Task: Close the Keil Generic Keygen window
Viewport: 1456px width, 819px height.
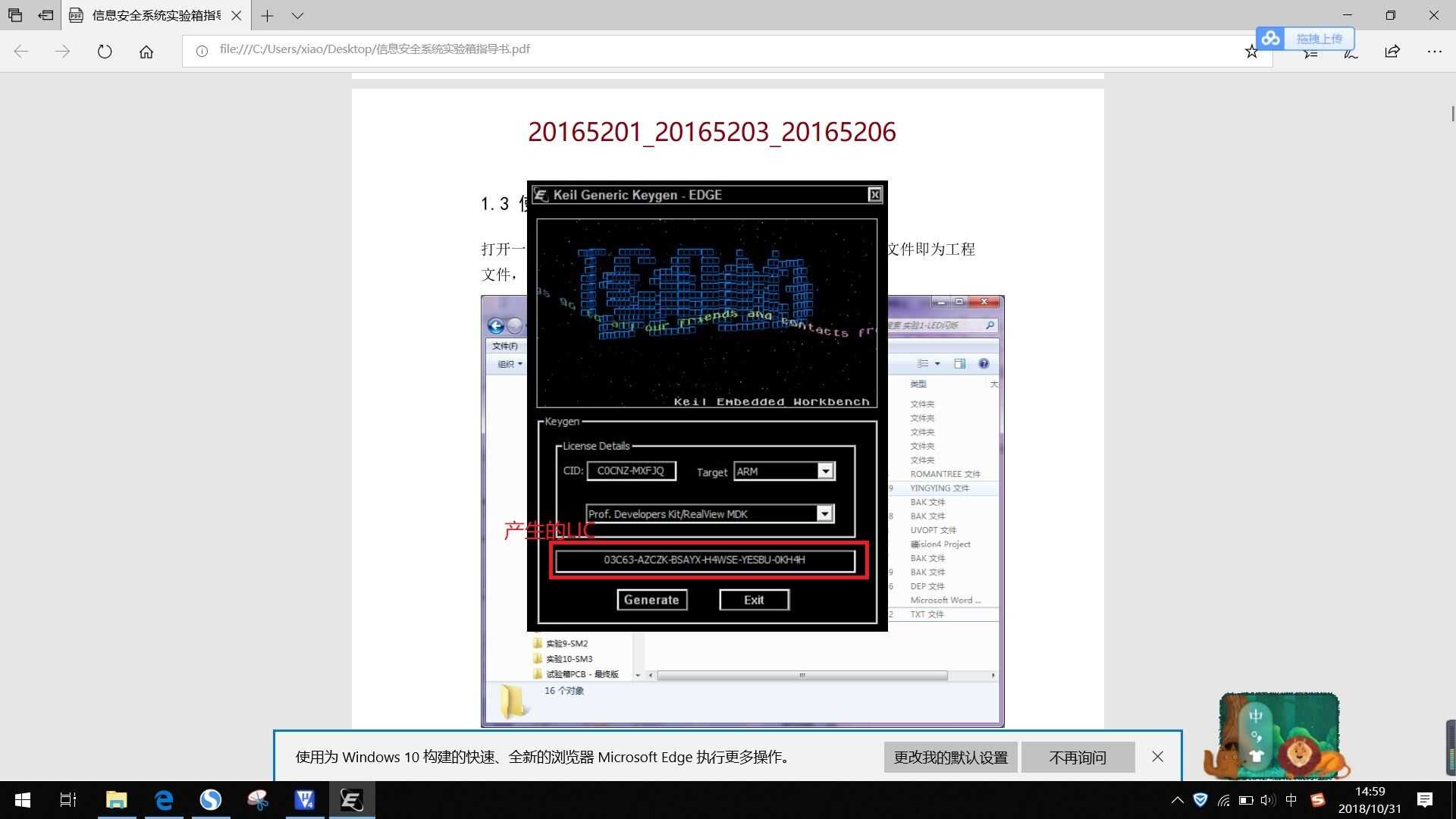Action: coord(874,195)
